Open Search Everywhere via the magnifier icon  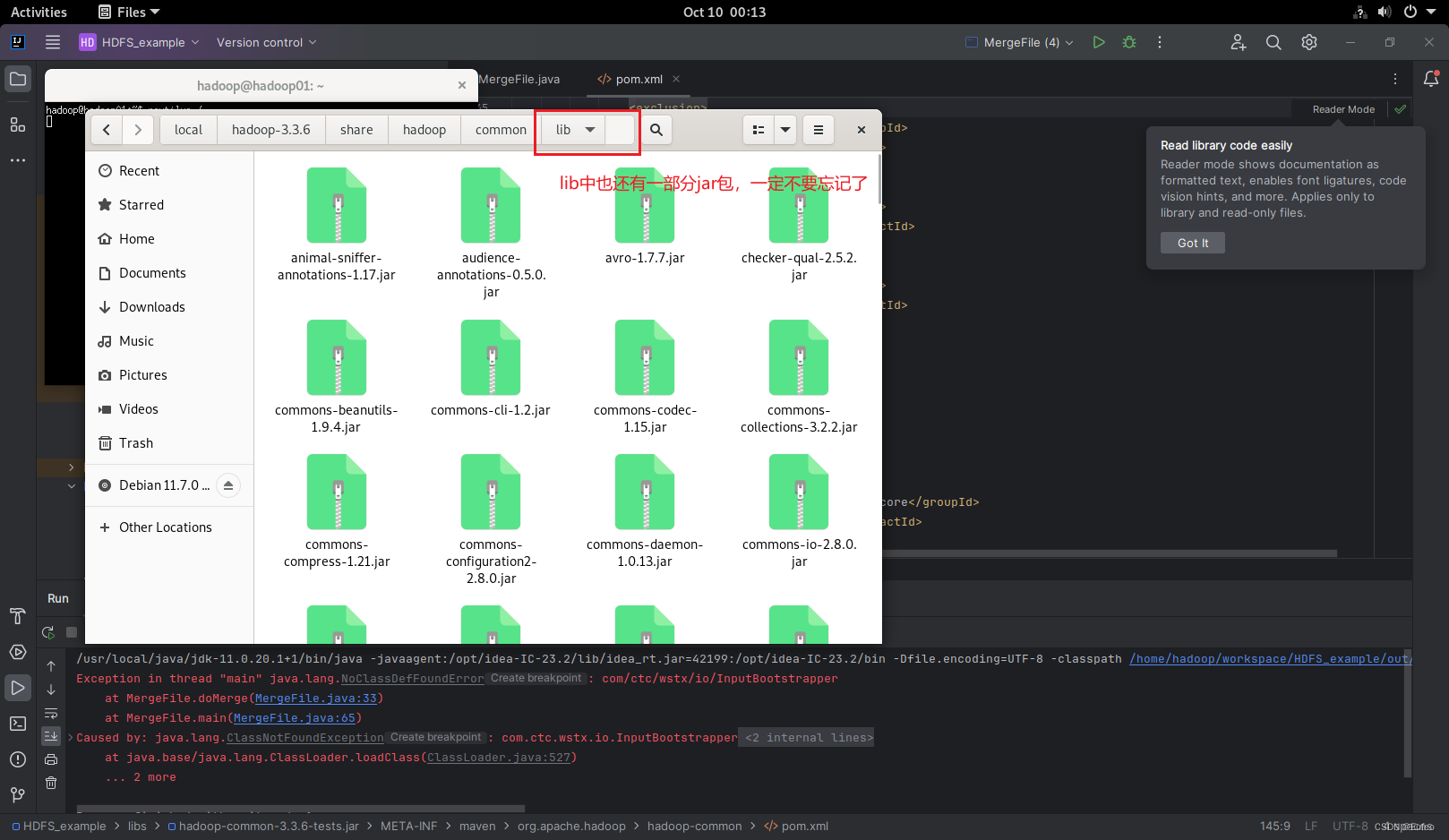[x=1273, y=42]
